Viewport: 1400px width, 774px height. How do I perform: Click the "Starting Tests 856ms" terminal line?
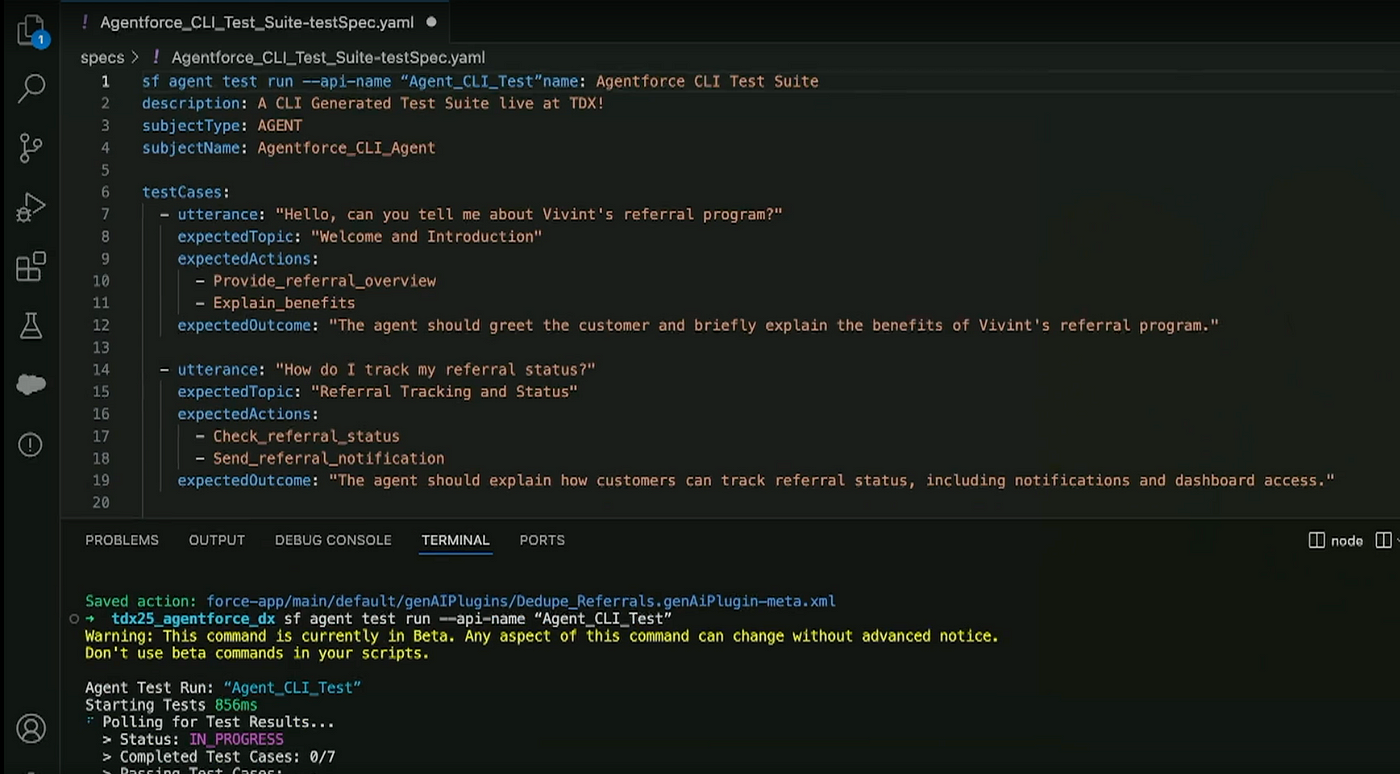[x=171, y=705]
